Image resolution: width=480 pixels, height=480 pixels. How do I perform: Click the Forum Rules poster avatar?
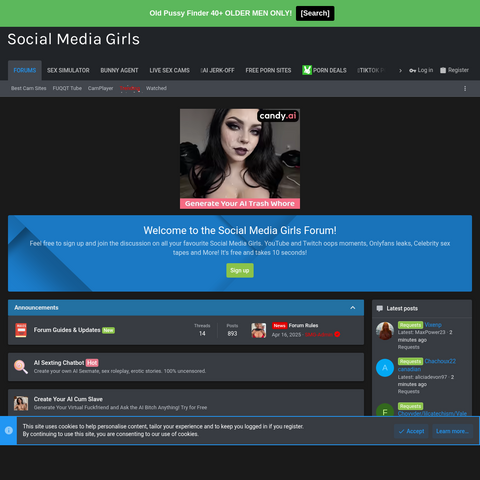tap(259, 330)
